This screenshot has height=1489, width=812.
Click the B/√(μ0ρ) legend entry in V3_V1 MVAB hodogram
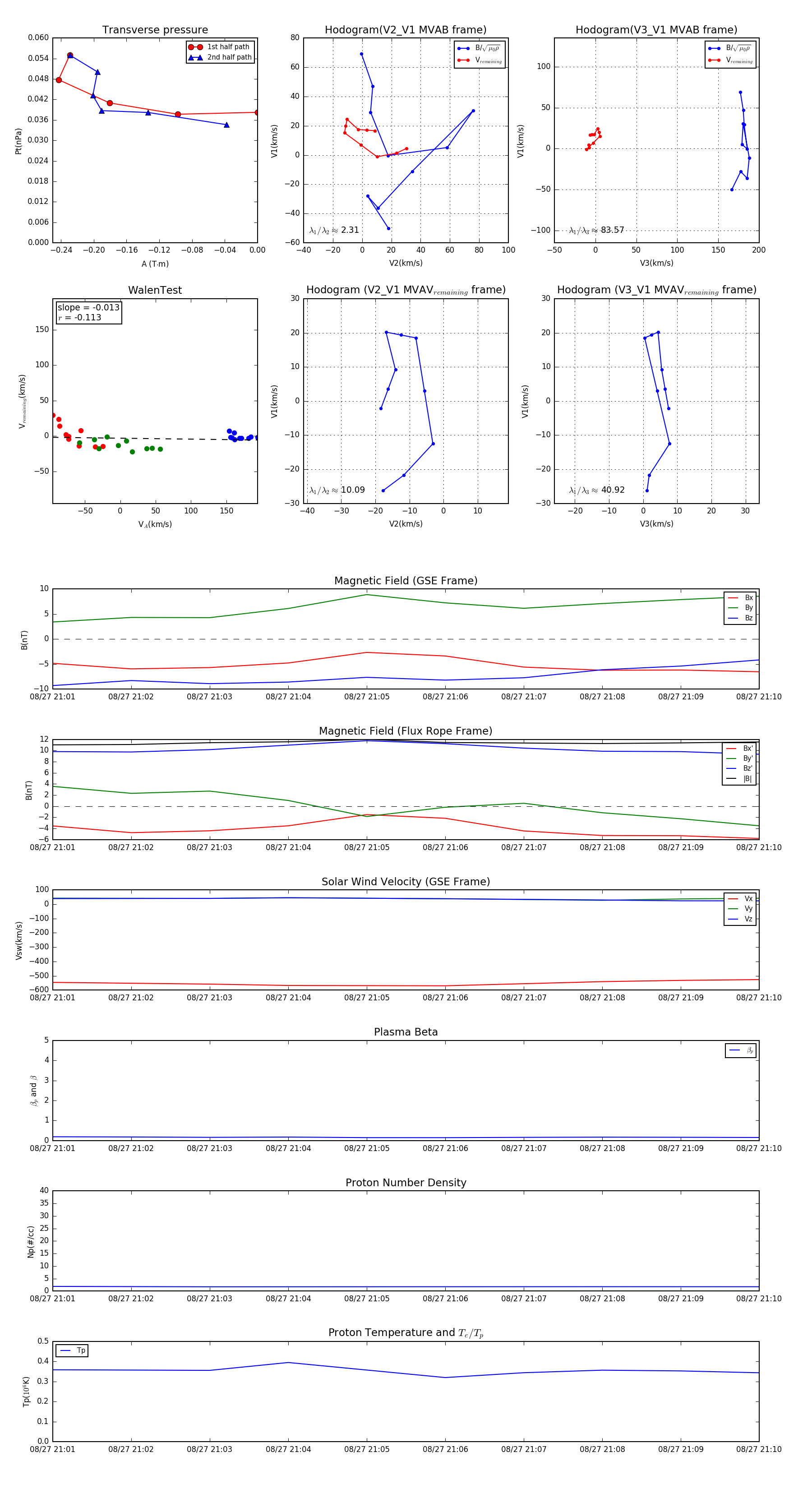tap(730, 48)
